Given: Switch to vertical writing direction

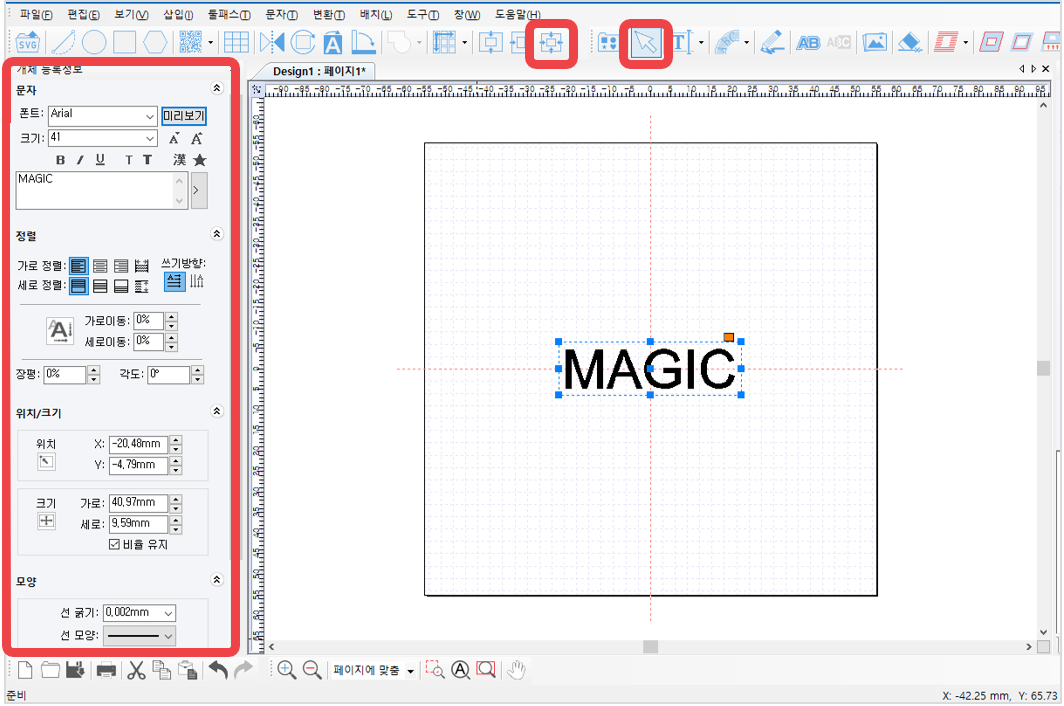Looking at the screenshot, I should point(197,281).
